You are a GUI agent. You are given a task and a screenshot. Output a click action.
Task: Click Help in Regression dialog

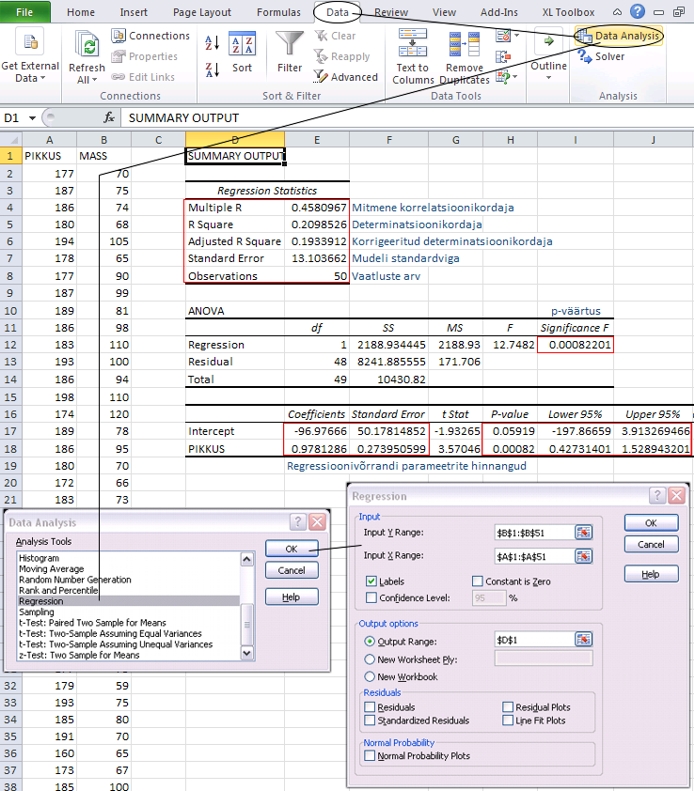click(x=651, y=574)
